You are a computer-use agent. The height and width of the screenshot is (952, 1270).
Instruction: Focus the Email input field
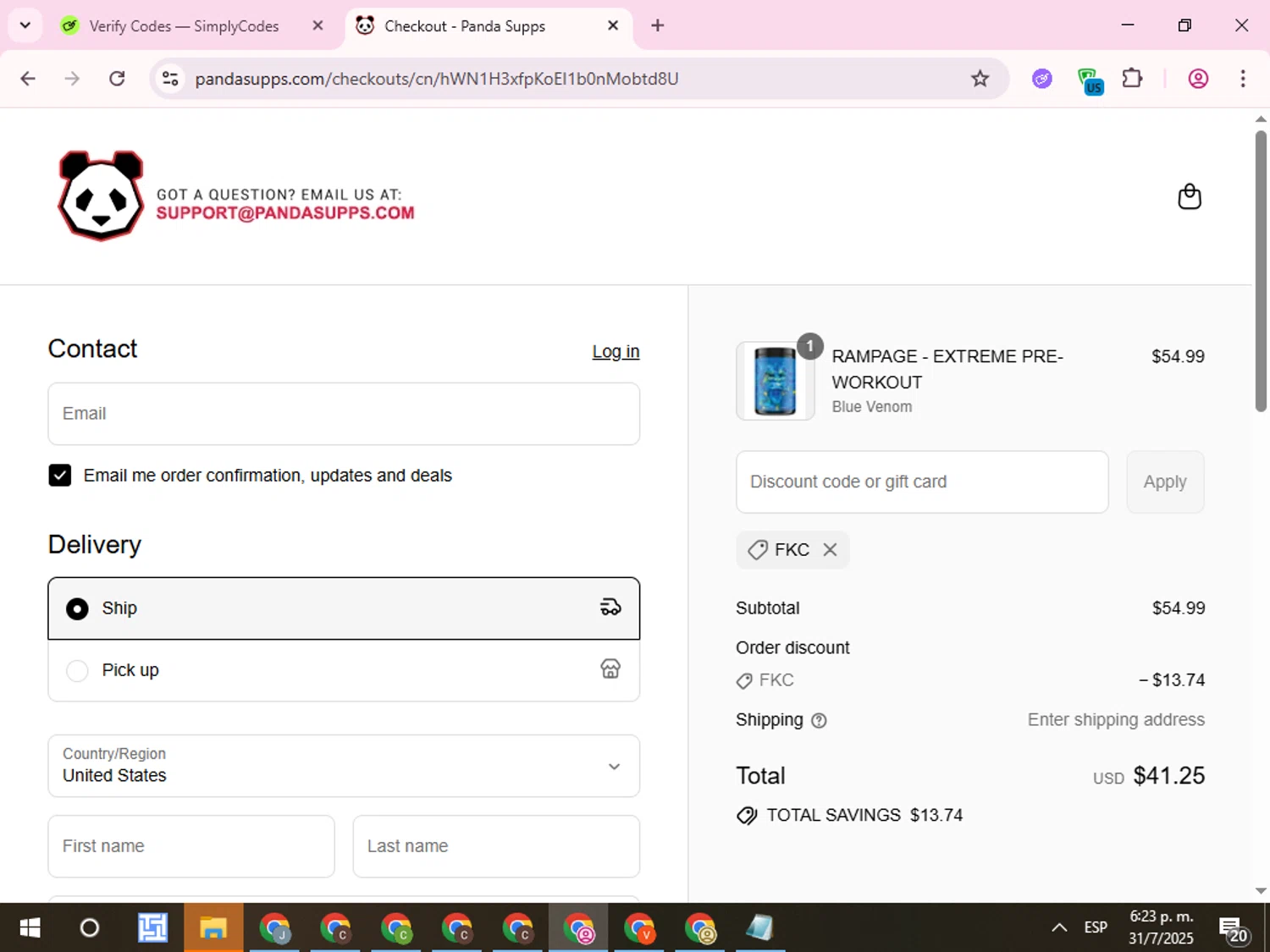(344, 414)
